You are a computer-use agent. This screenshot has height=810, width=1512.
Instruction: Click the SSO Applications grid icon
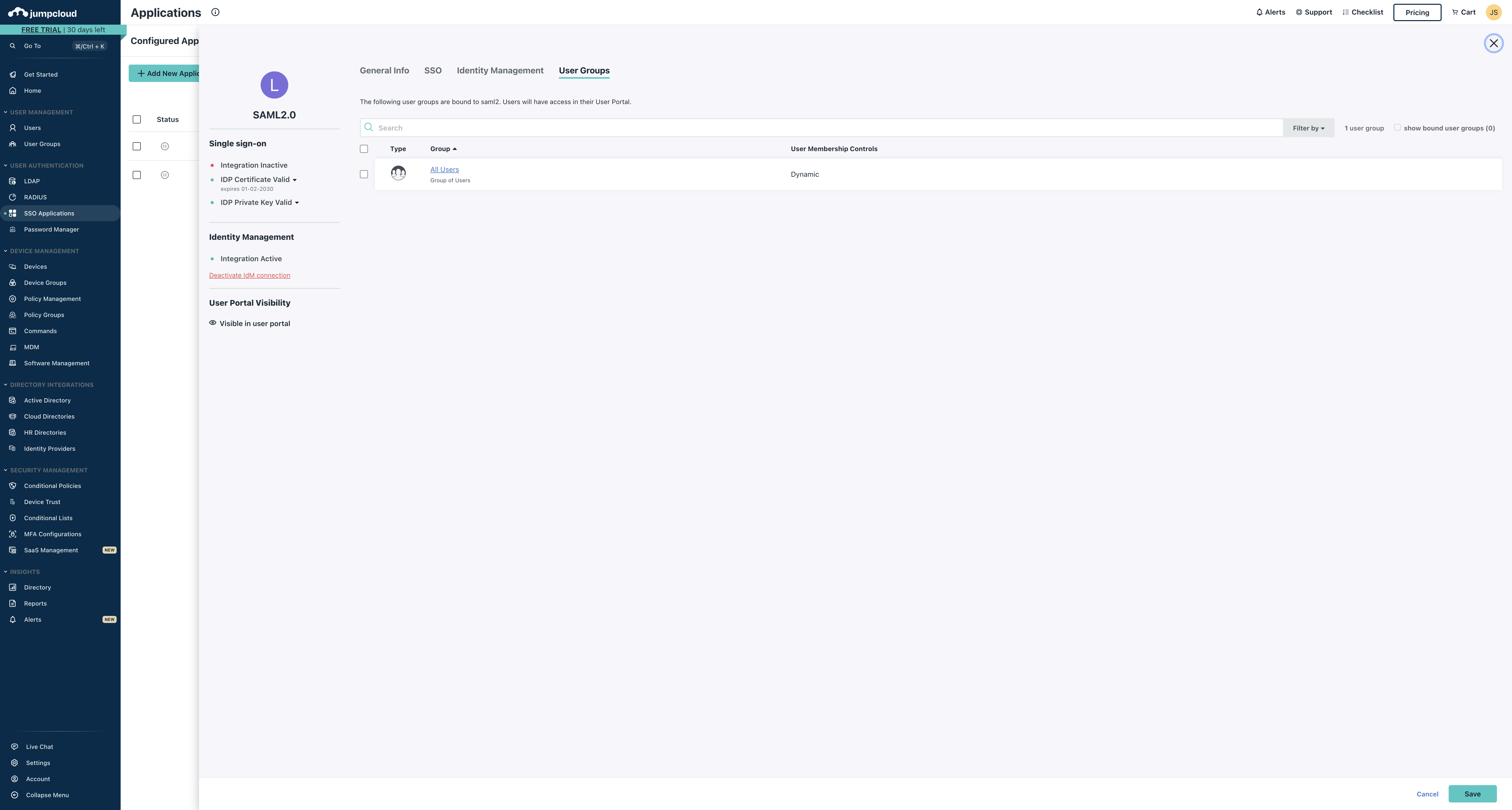[12, 213]
